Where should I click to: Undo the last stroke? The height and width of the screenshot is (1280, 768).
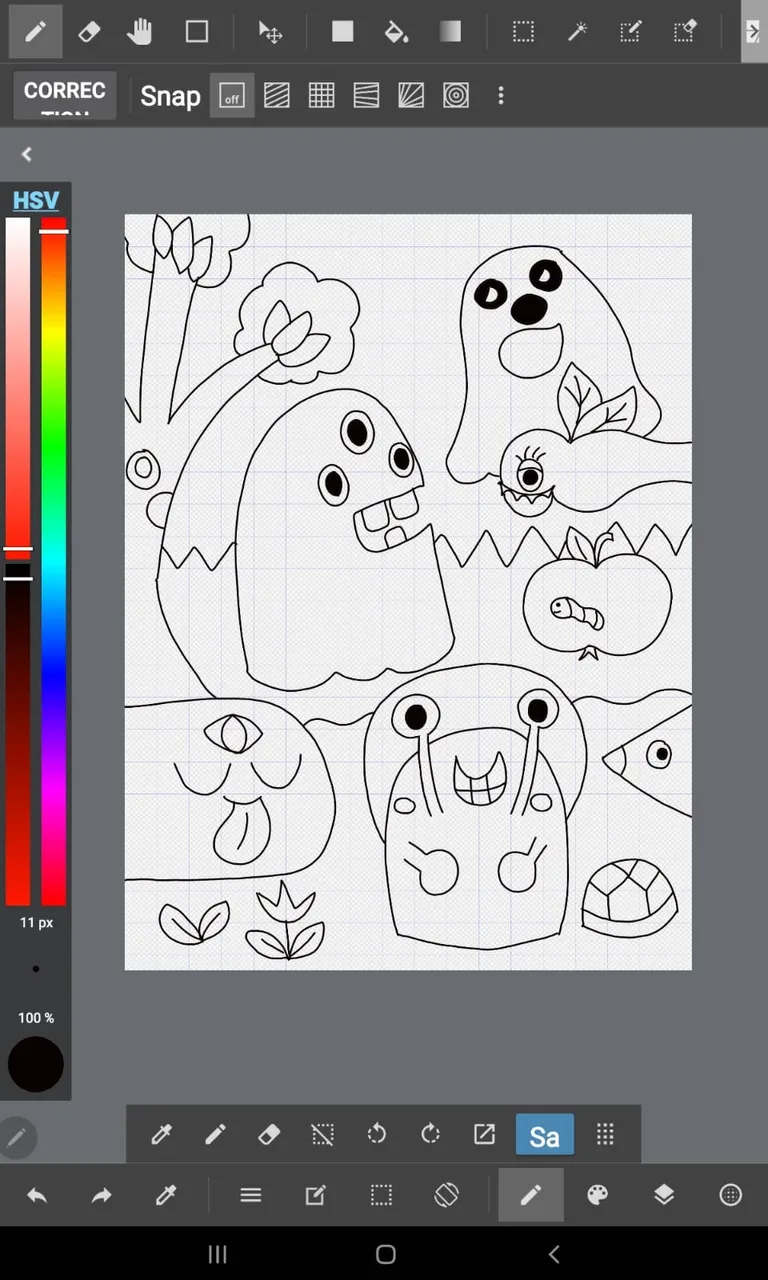coord(37,1195)
